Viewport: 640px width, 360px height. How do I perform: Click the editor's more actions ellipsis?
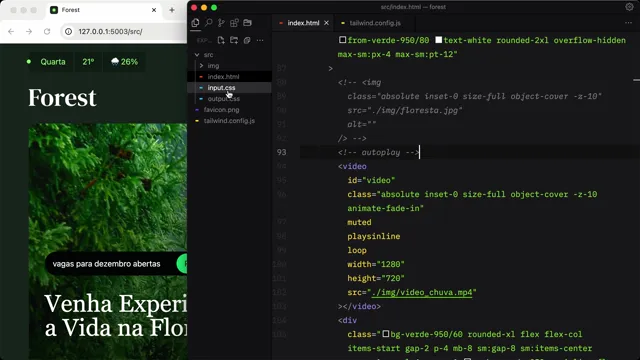click(628, 23)
